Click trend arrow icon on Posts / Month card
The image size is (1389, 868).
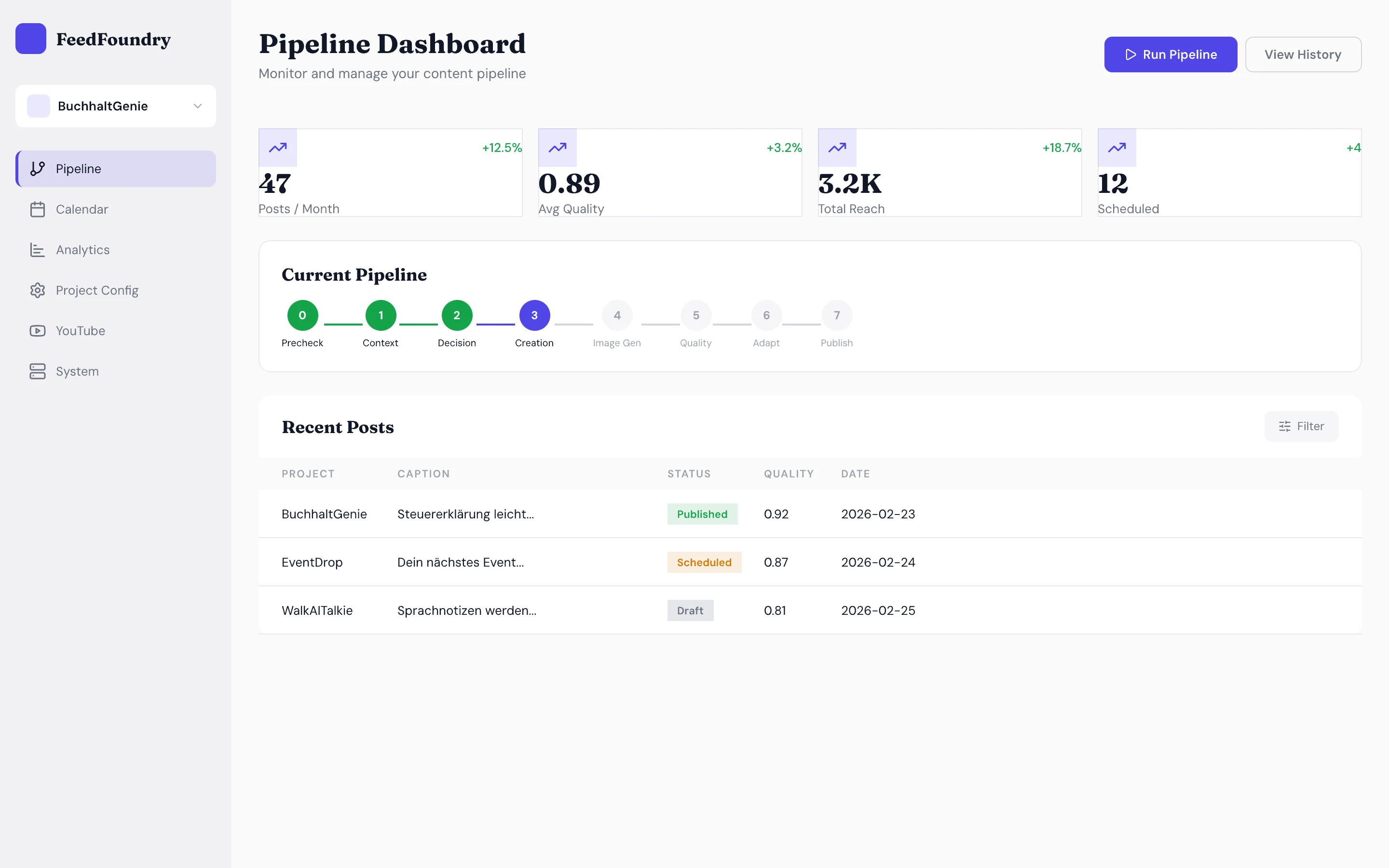278,148
